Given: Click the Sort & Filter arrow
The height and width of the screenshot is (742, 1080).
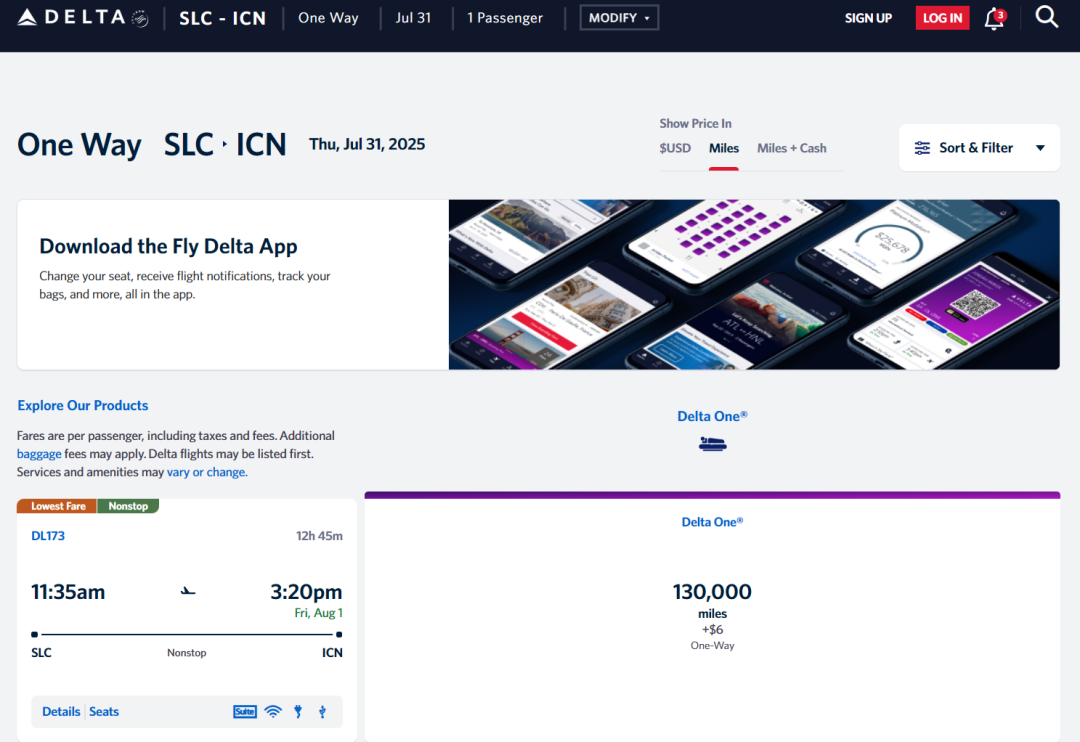Looking at the screenshot, I should click(x=1040, y=148).
